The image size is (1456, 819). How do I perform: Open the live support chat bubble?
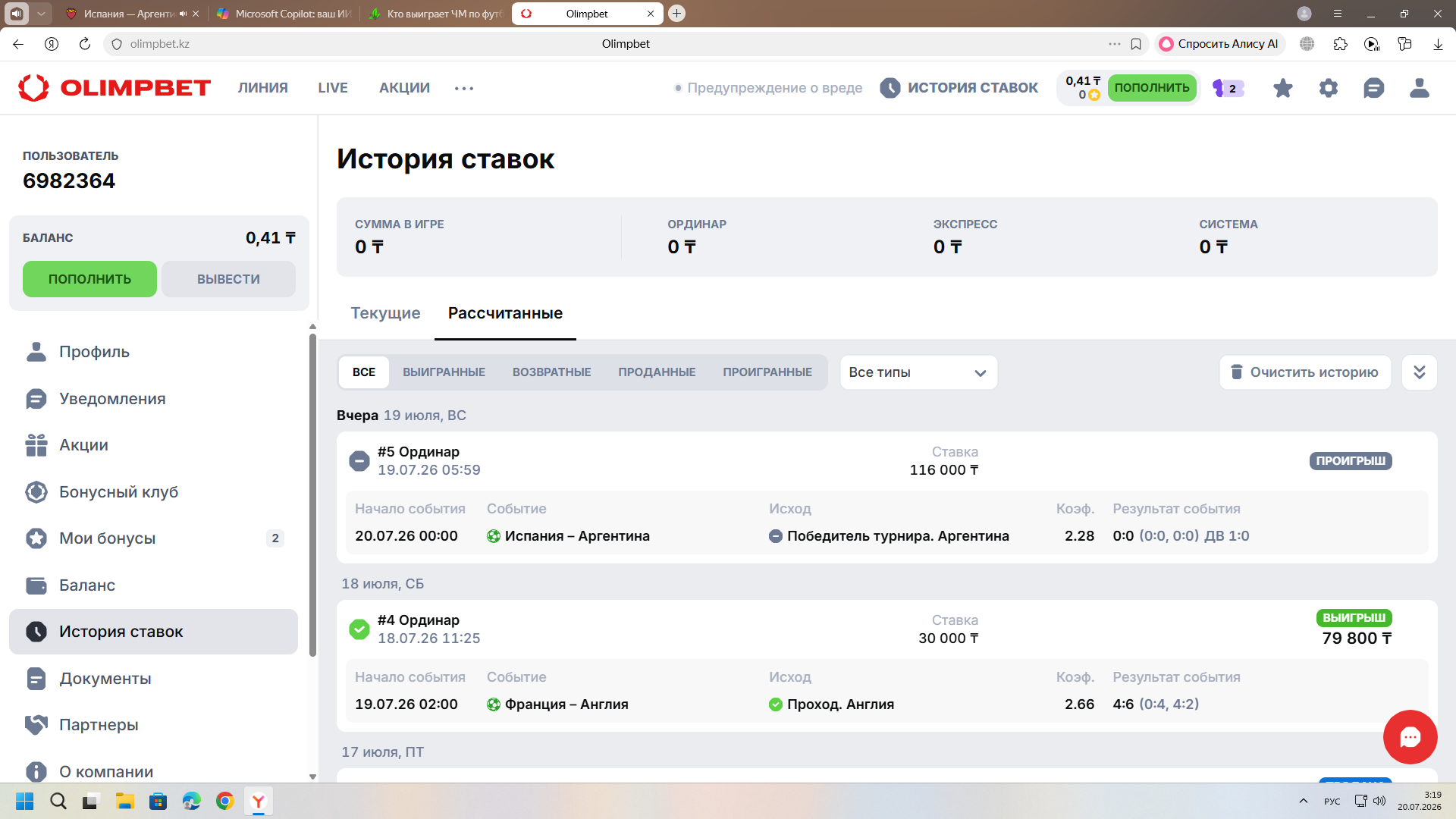click(1410, 736)
